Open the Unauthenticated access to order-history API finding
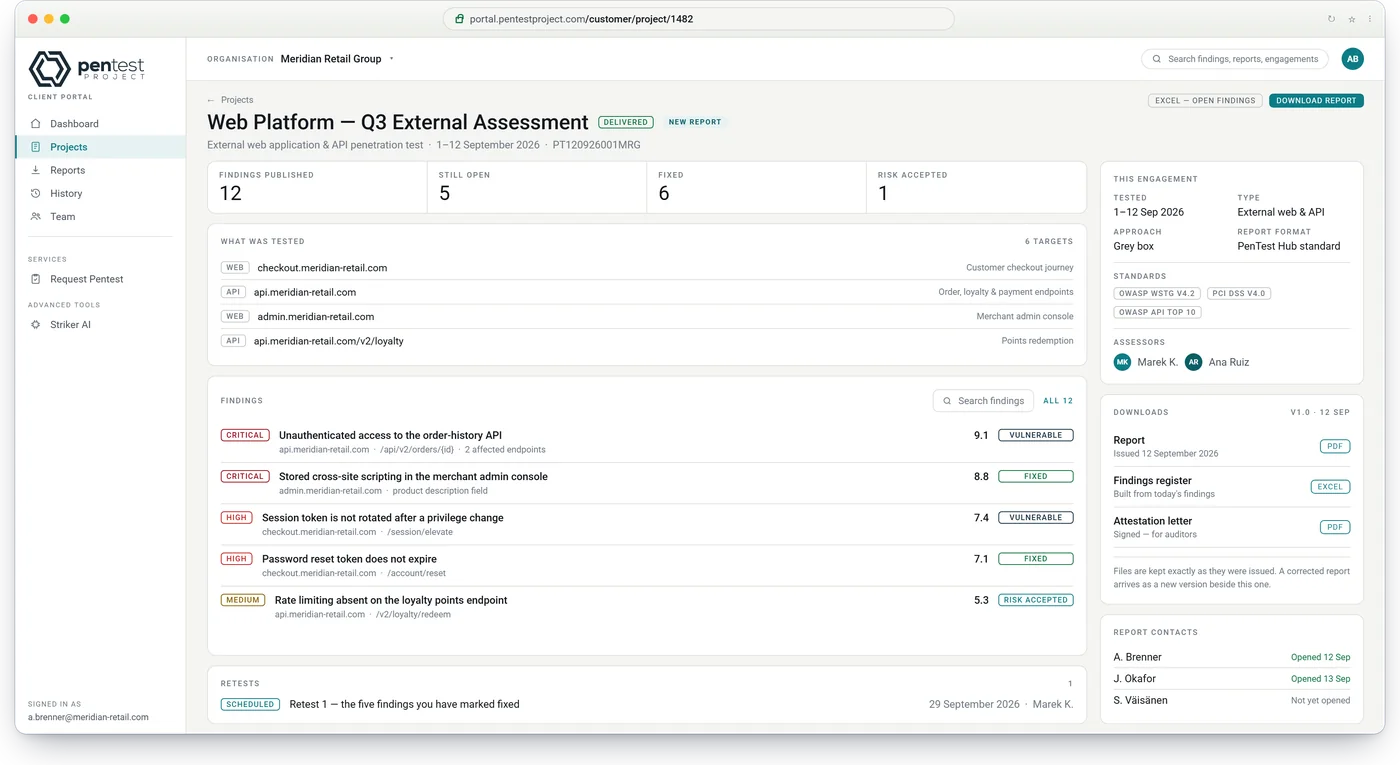The width and height of the screenshot is (1400, 765). point(646,442)
